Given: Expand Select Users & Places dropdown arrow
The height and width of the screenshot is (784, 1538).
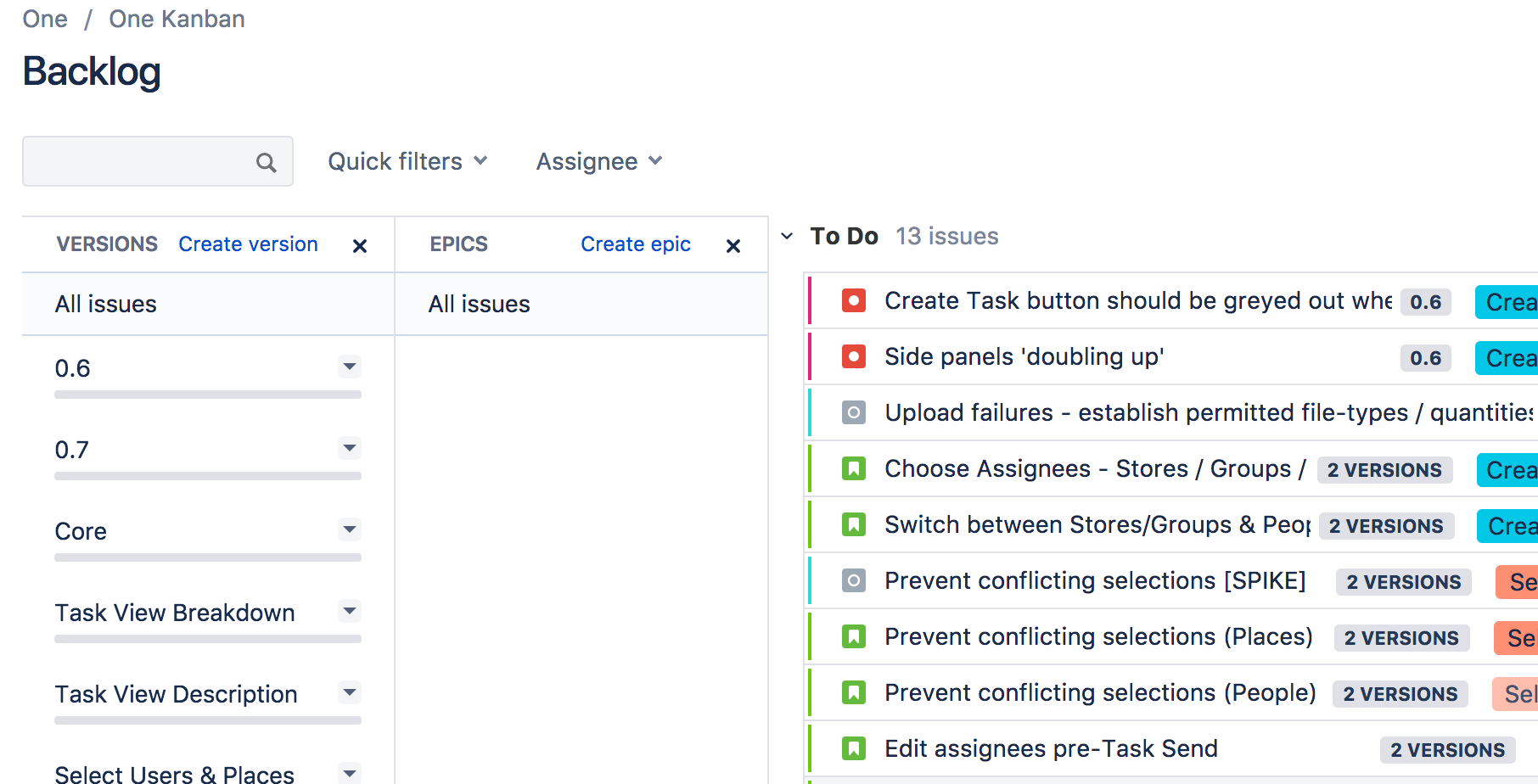Looking at the screenshot, I should (350, 773).
